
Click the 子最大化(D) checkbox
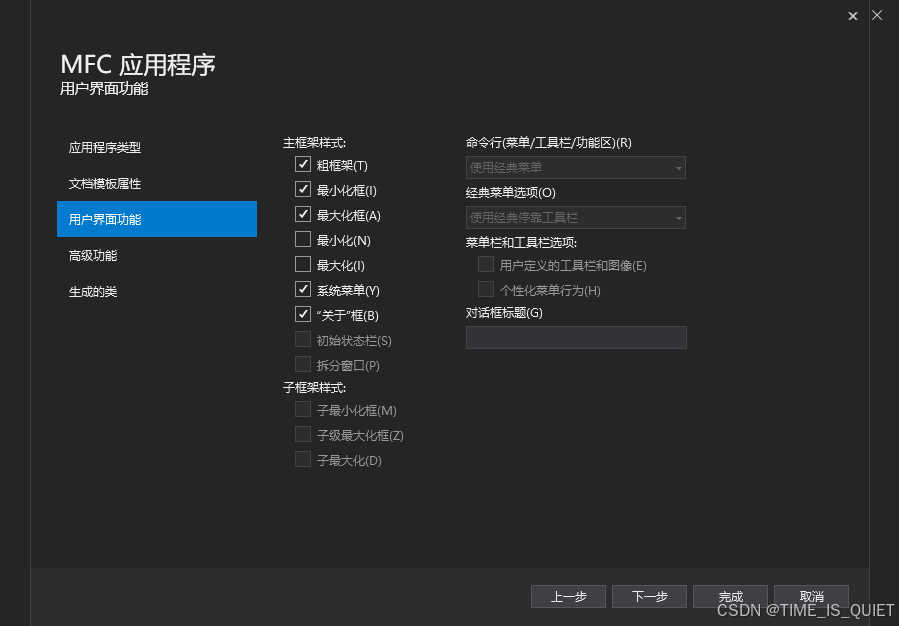tap(303, 459)
